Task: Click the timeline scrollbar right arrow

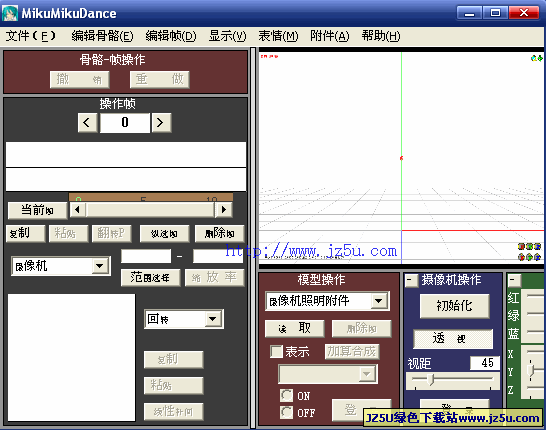Action: (x=224, y=210)
